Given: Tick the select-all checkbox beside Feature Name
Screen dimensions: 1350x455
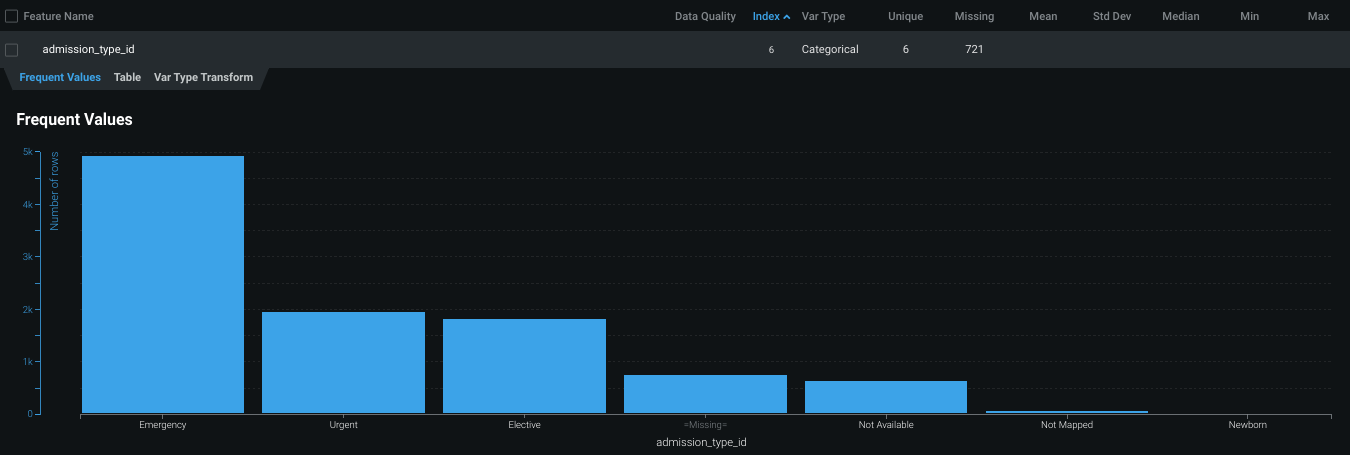Looking at the screenshot, I should pos(12,16).
